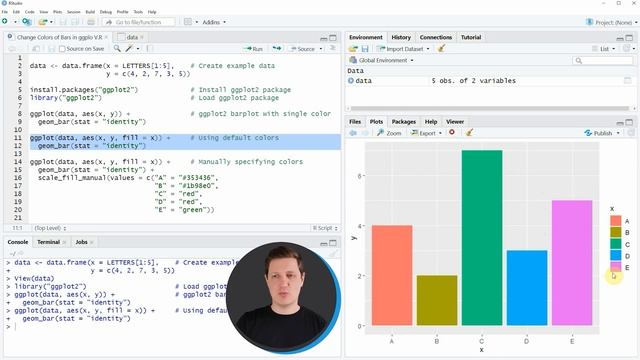Screen dimensions: 640x360
Task: Open the File menu
Action: (x=4, y=12)
